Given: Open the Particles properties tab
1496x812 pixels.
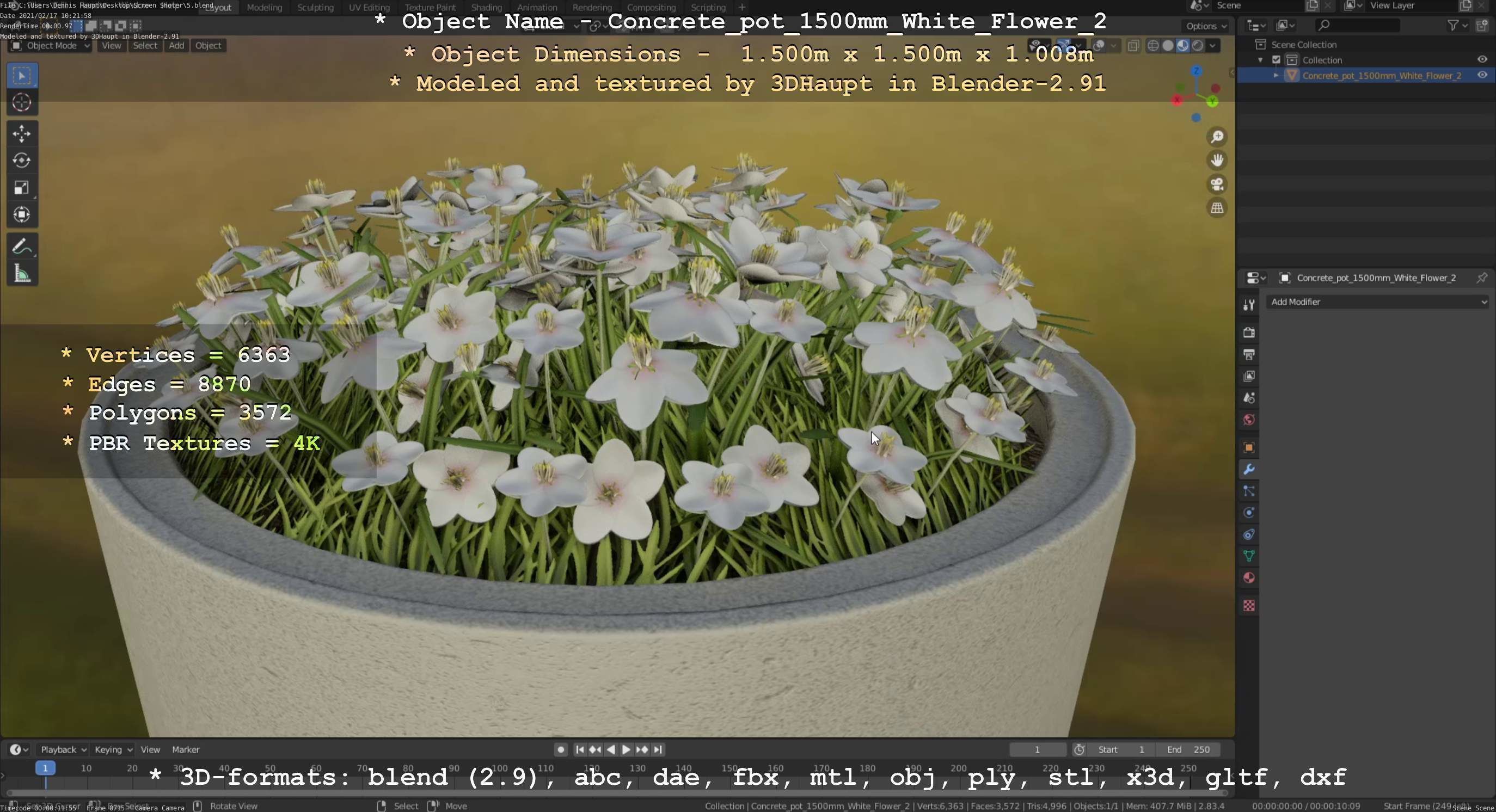Looking at the screenshot, I should [1249, 491].
